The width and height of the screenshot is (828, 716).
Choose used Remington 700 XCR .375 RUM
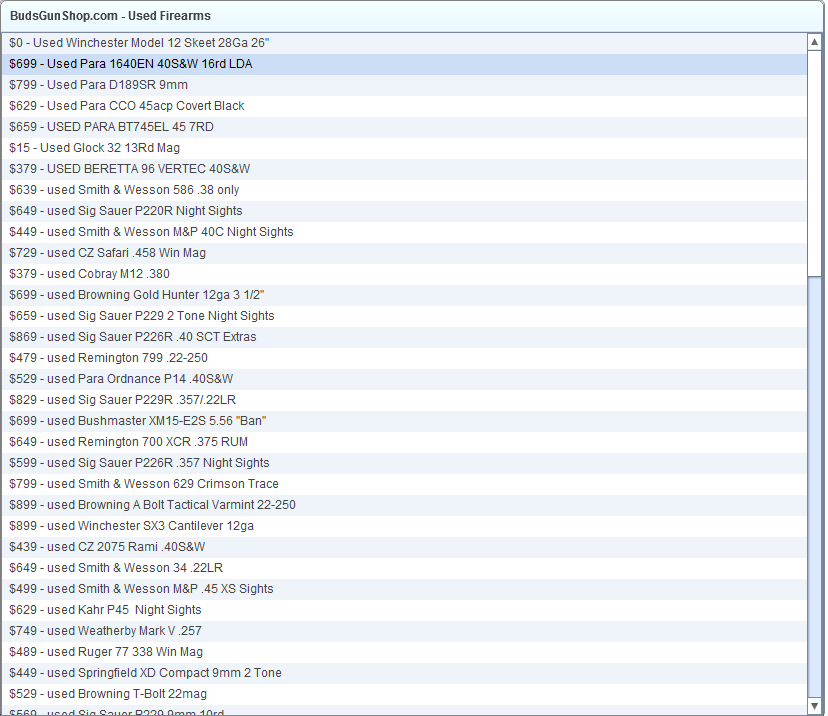(x=404, y=442)
